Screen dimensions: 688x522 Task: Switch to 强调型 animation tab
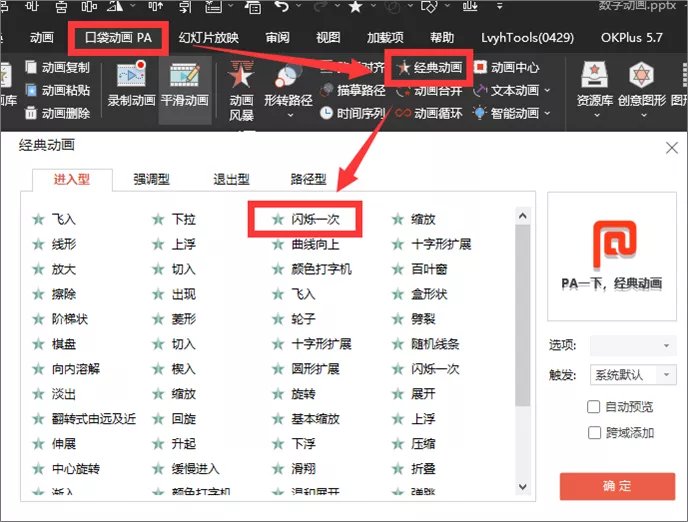151,179
